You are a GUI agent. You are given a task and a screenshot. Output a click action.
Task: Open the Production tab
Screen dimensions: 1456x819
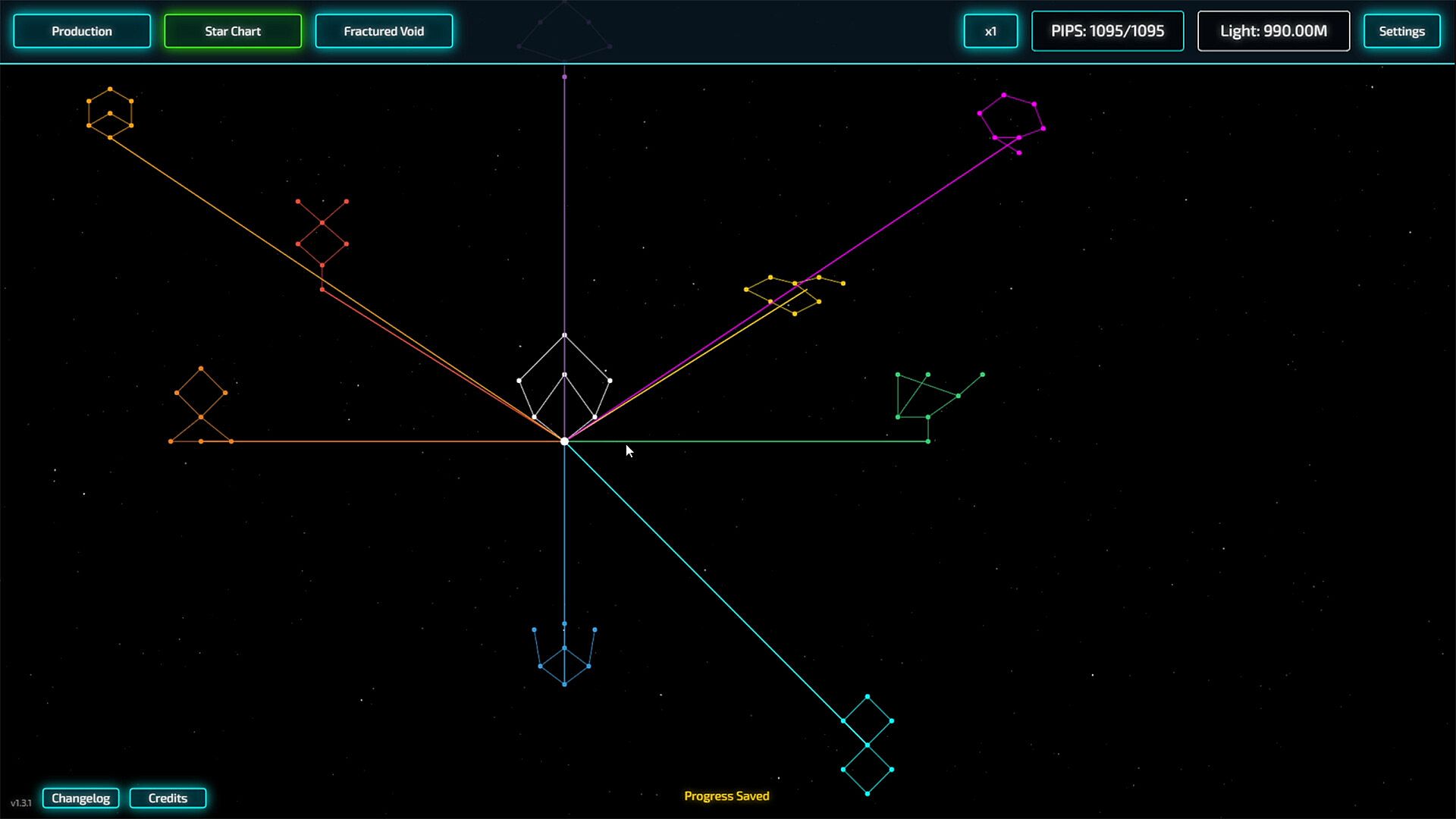tap(82, 31)
